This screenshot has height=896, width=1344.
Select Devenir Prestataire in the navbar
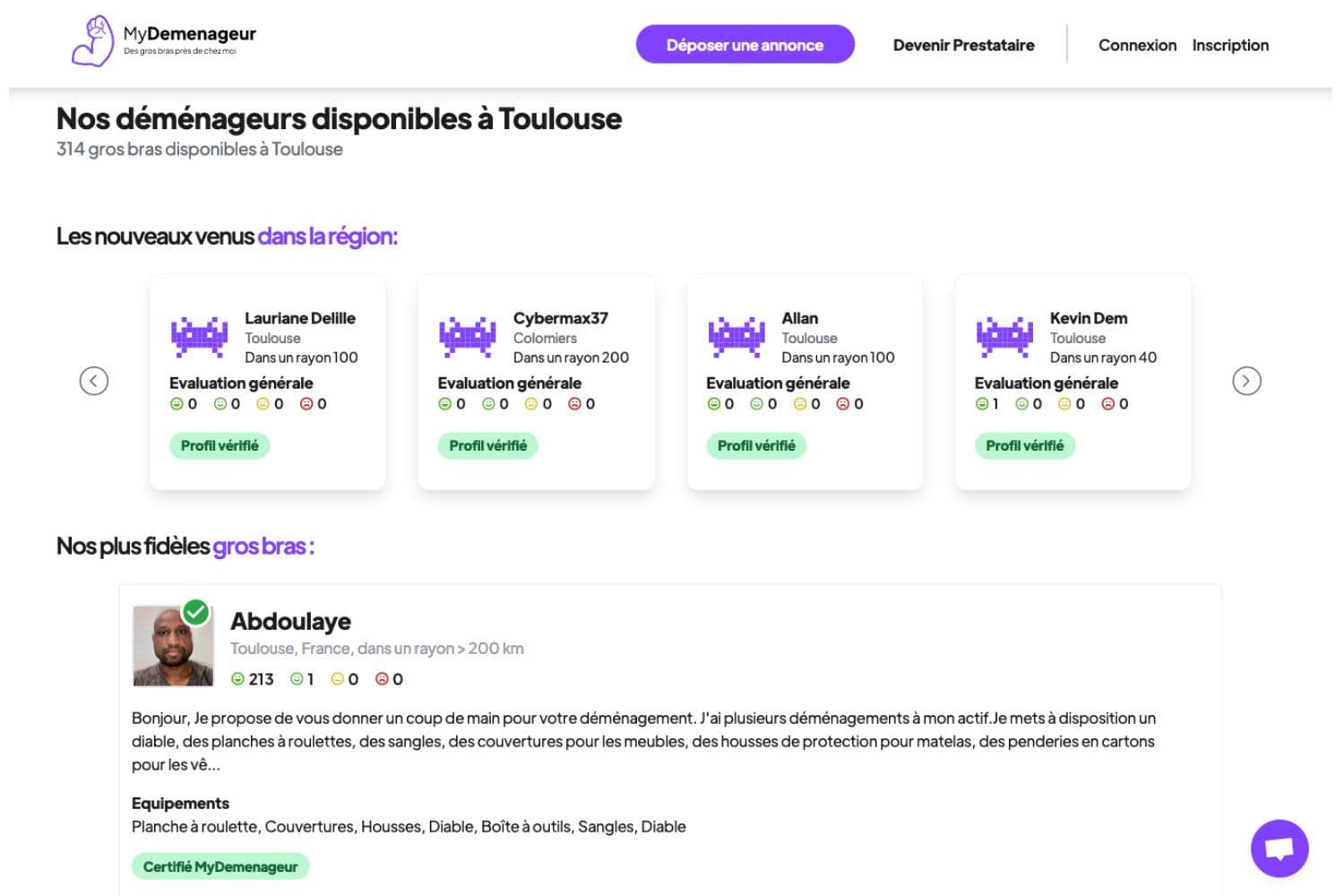pos(963,45)
